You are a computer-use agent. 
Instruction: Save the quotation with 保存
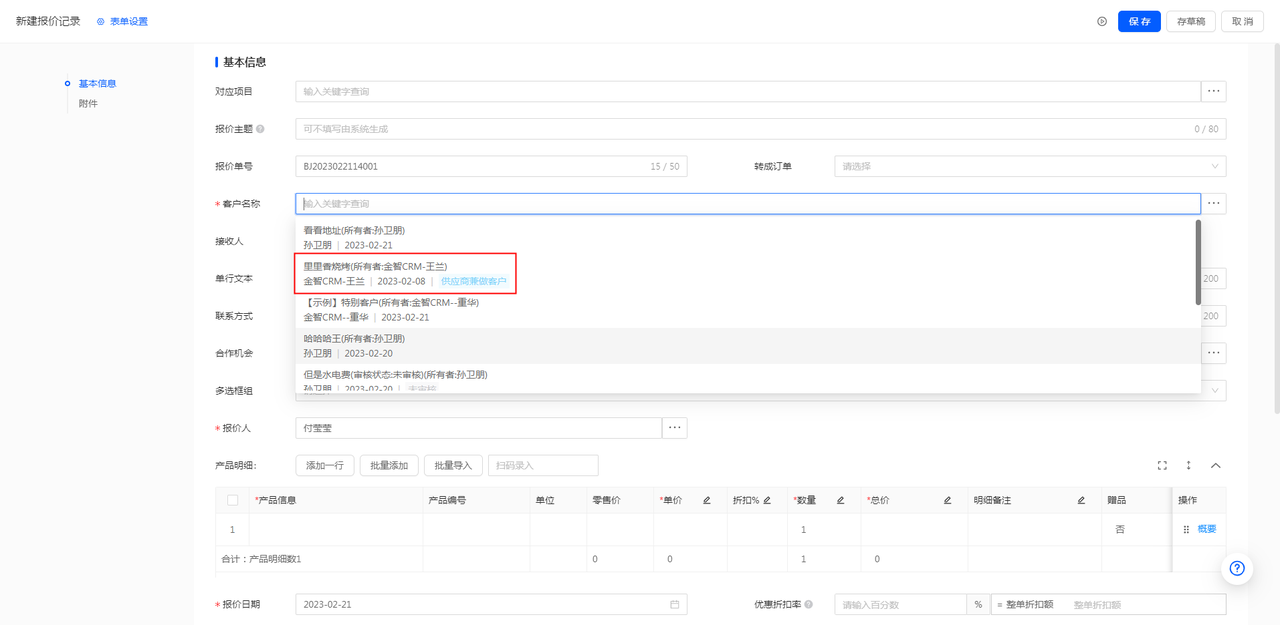(x=1139, y=21)
